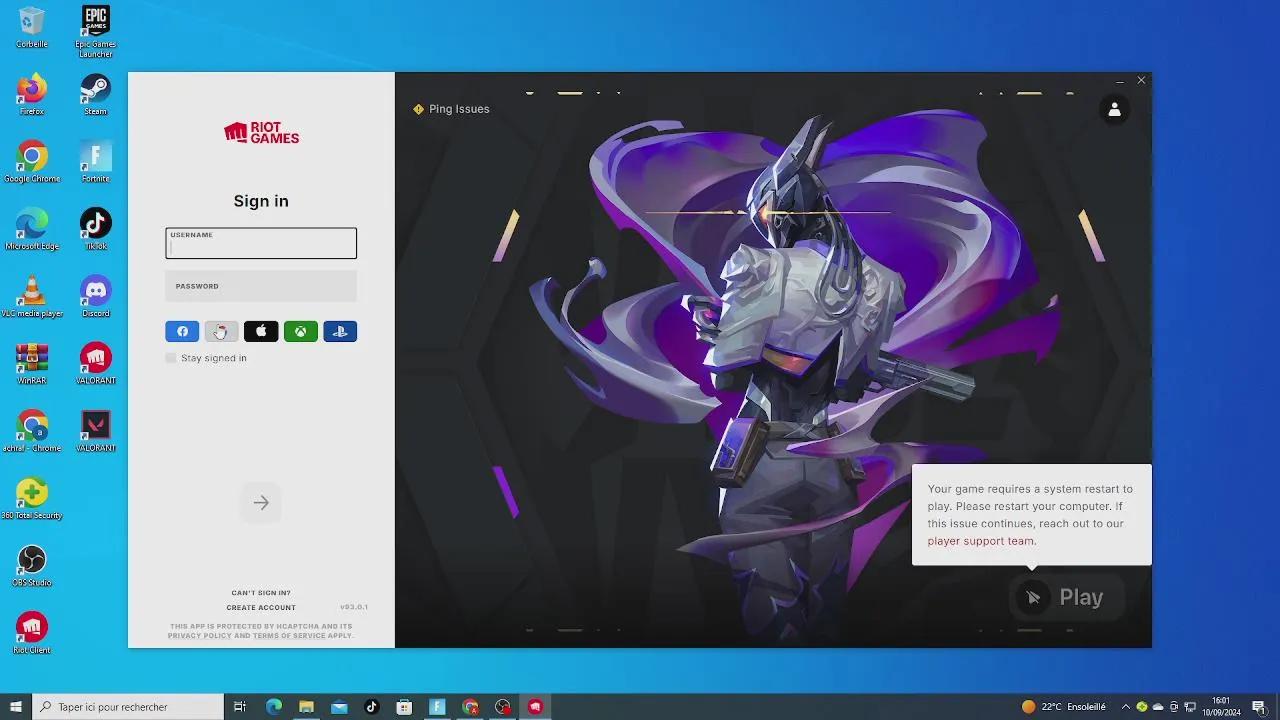Viewport: 1280px width, 720px height.
Task: Open the 360 Total Security tray icon
Action: tap(1142, 707)
